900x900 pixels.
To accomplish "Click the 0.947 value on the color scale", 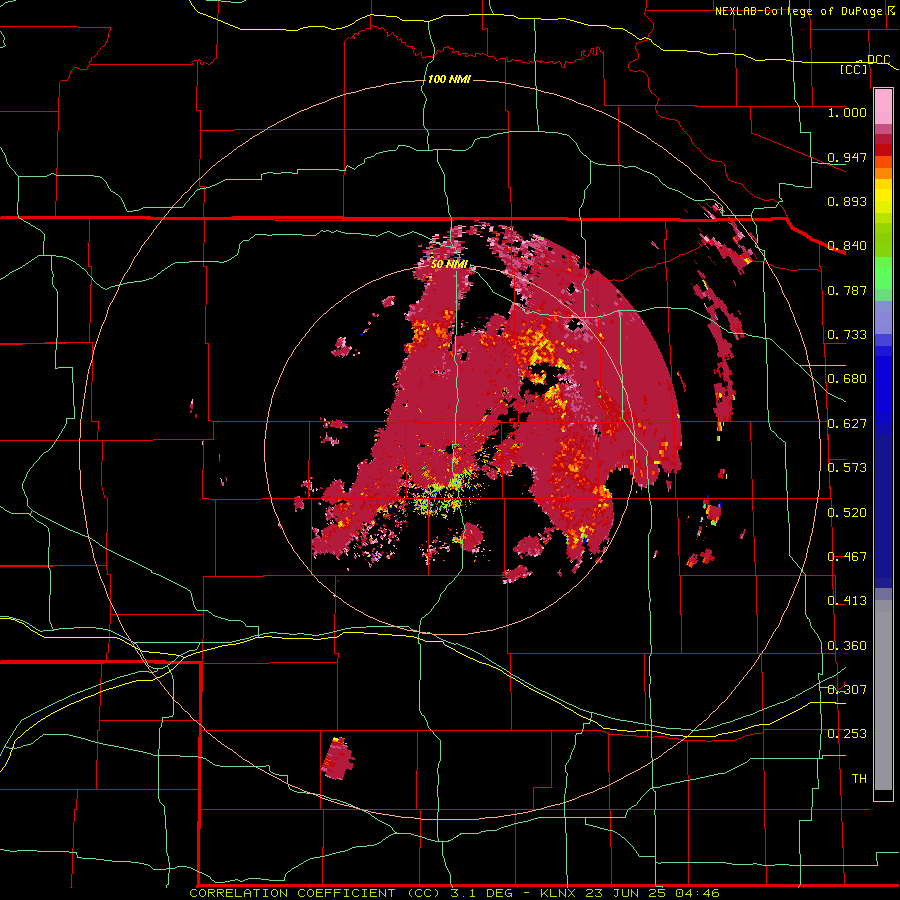I will point(847,157).
